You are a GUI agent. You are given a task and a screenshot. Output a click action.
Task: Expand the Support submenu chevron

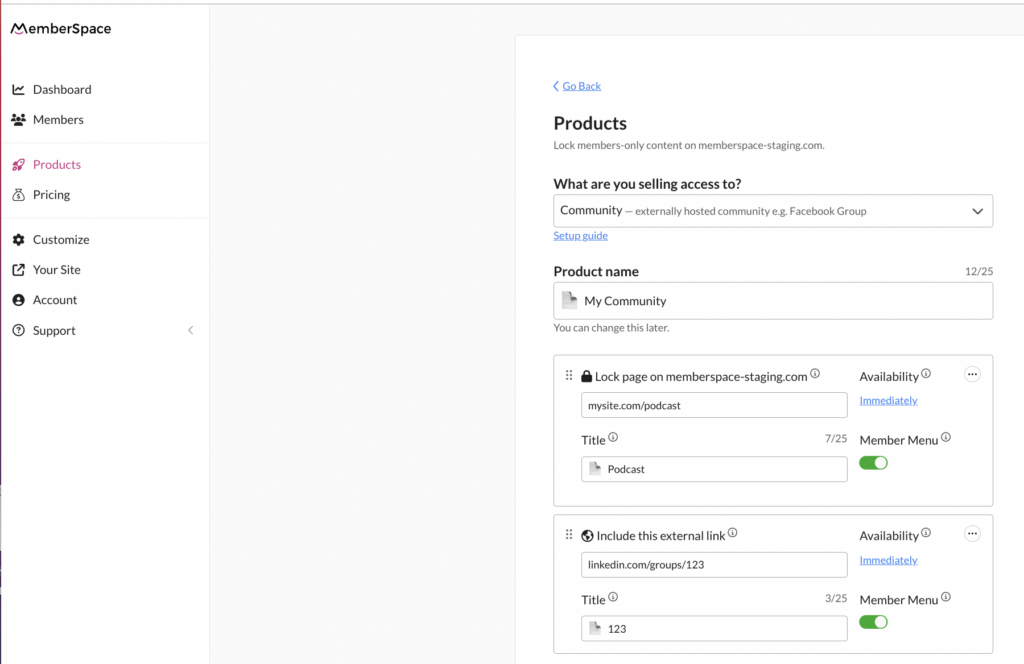[190, 330]
